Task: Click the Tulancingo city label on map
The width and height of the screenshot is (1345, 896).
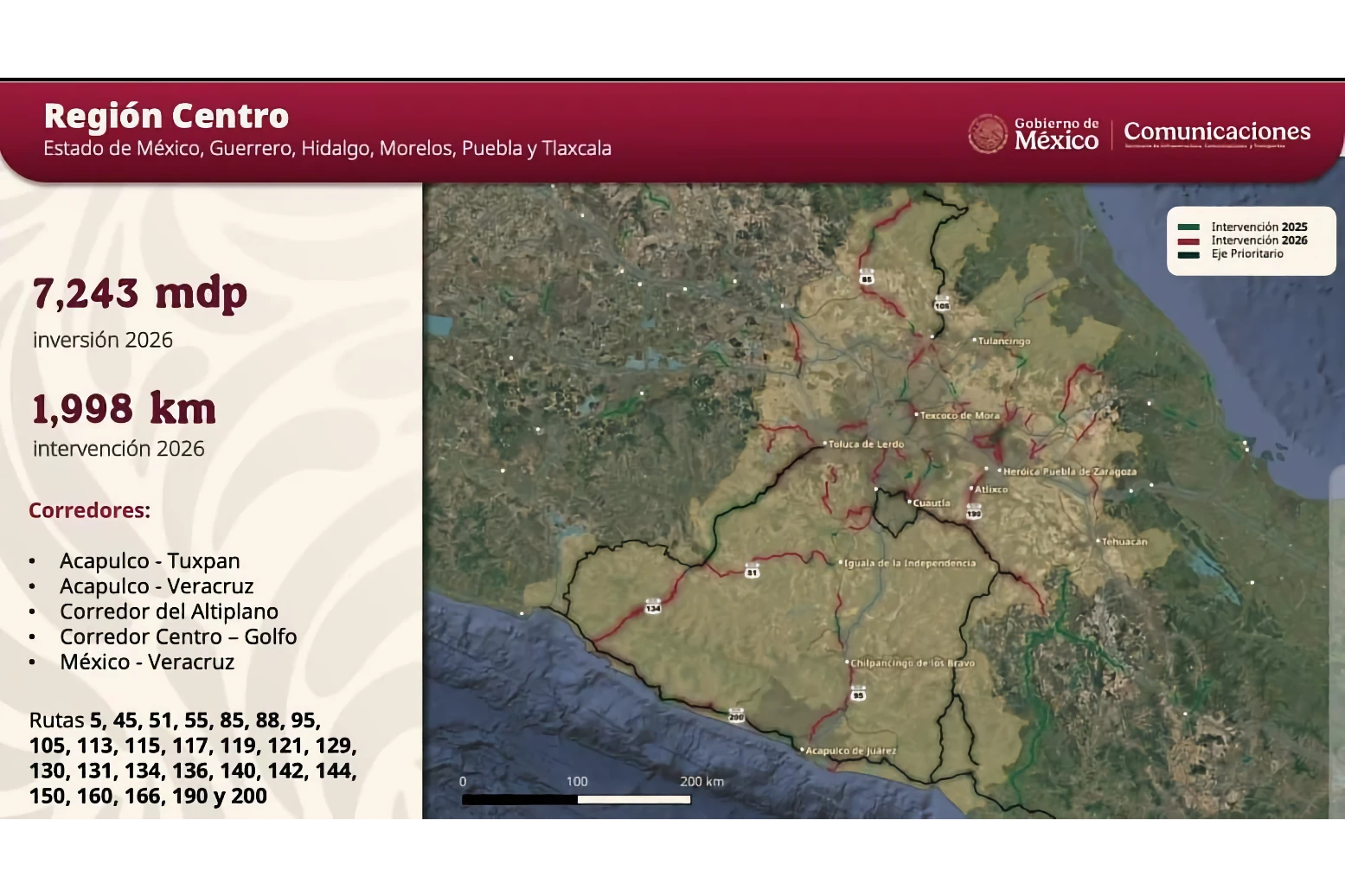Action: click(x=1003, y=341)
